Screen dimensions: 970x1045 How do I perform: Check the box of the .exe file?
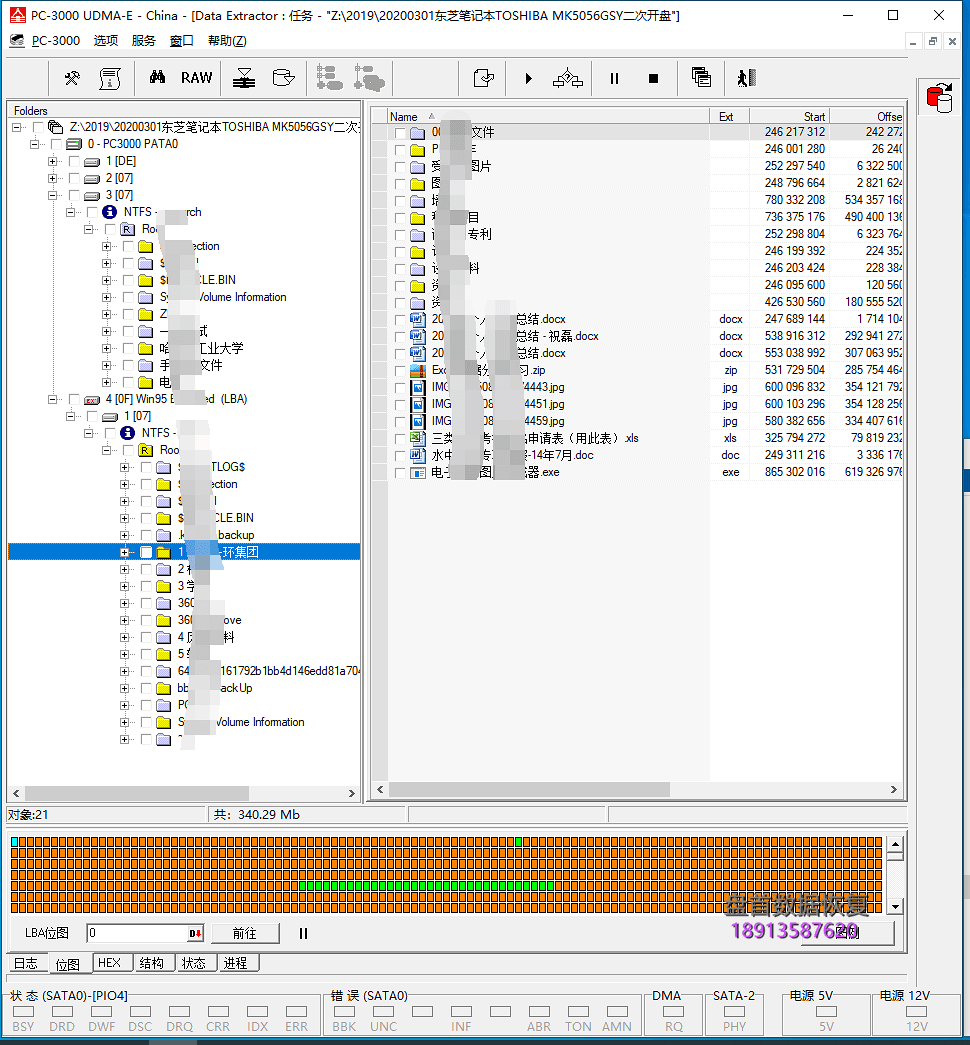pyautogui.click(x=400, y=473)
